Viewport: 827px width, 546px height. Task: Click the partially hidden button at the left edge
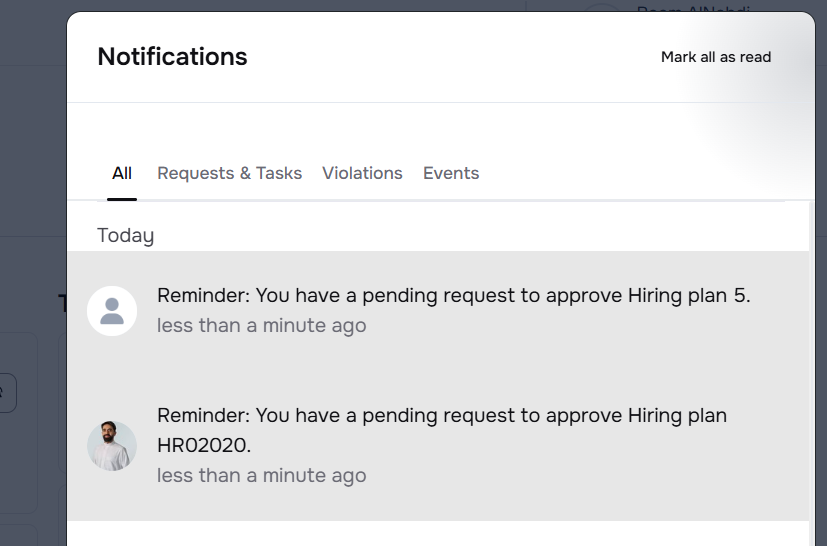pyautogui.click(x=8, y=393)
